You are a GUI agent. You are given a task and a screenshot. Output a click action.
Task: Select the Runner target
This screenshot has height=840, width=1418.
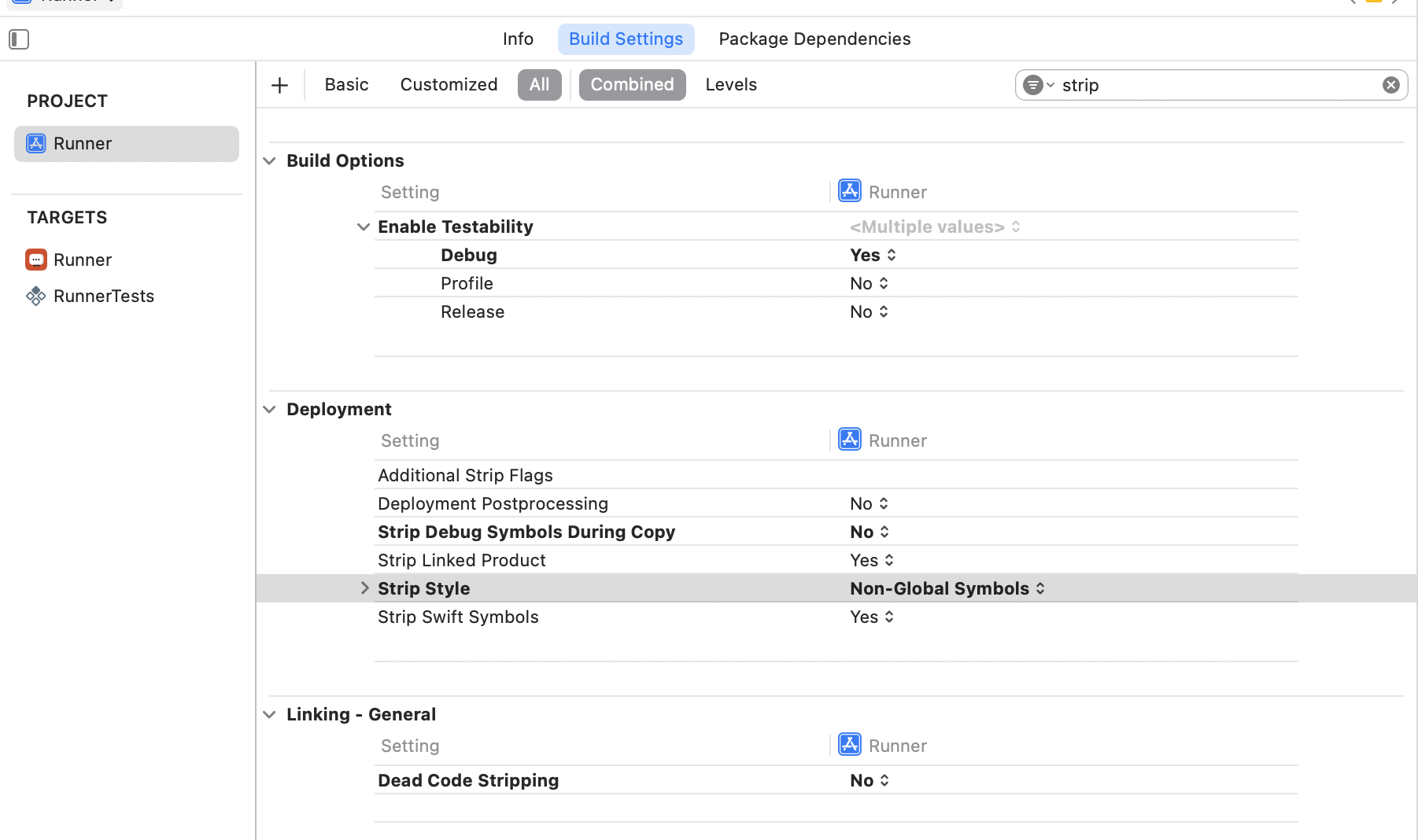pos(83,260)
